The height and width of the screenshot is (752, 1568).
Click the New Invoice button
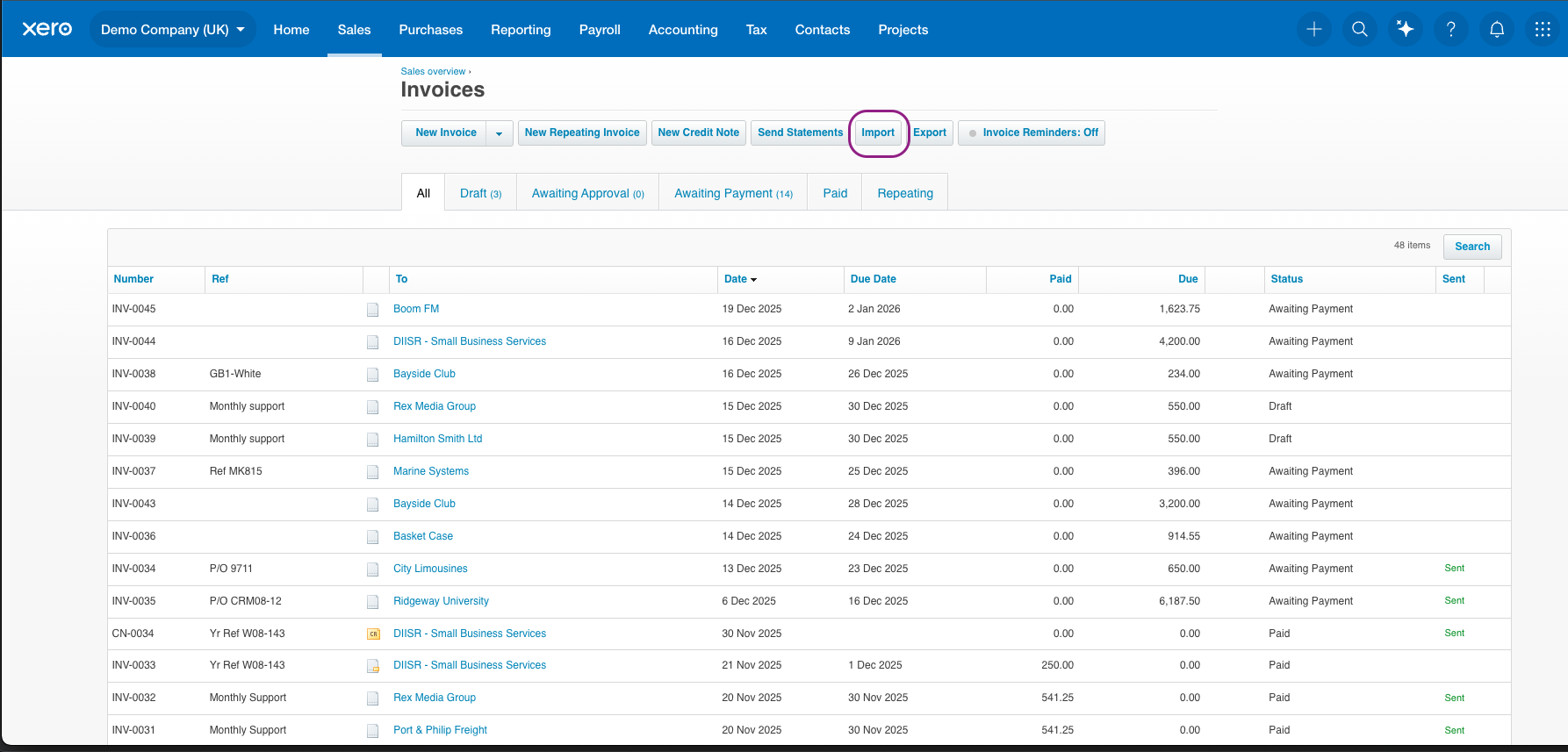[x=446, y=132]
